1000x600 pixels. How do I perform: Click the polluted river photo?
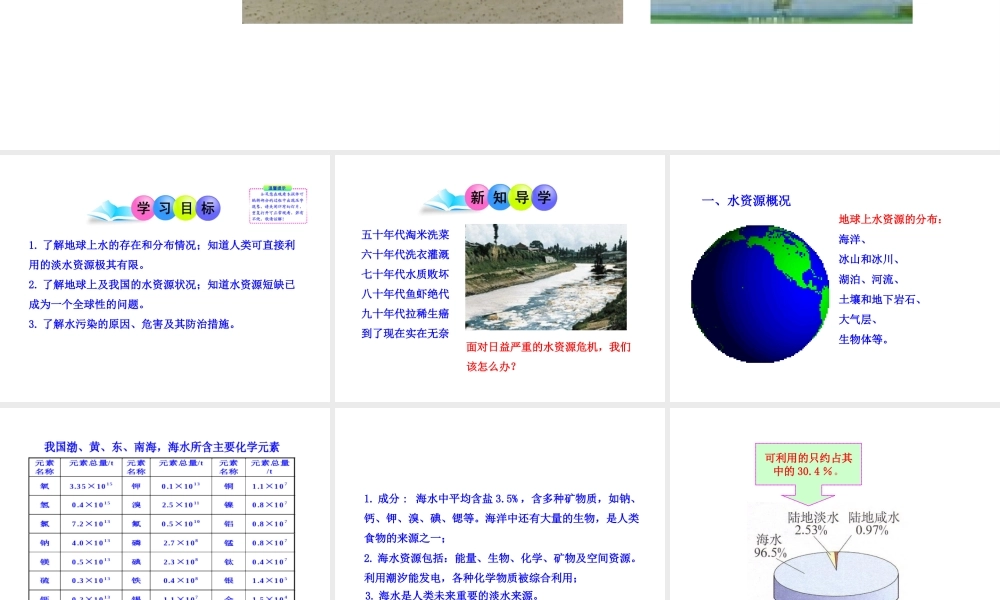coord(546,277)
